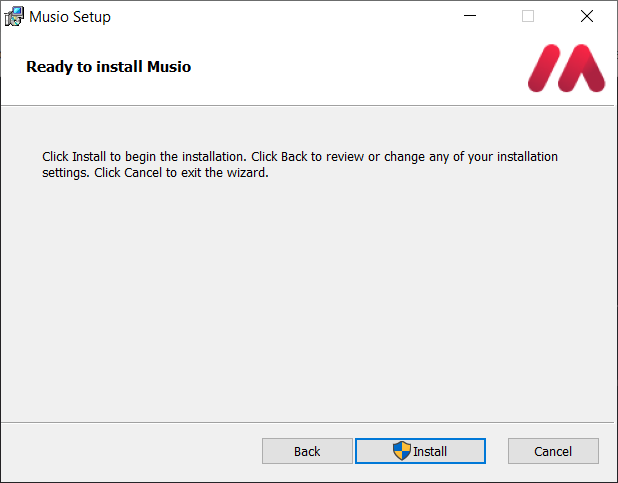Viewport: 618px width, 483px height.
Task: Go back to the previous setup step
Action: (x=307, y=451)
